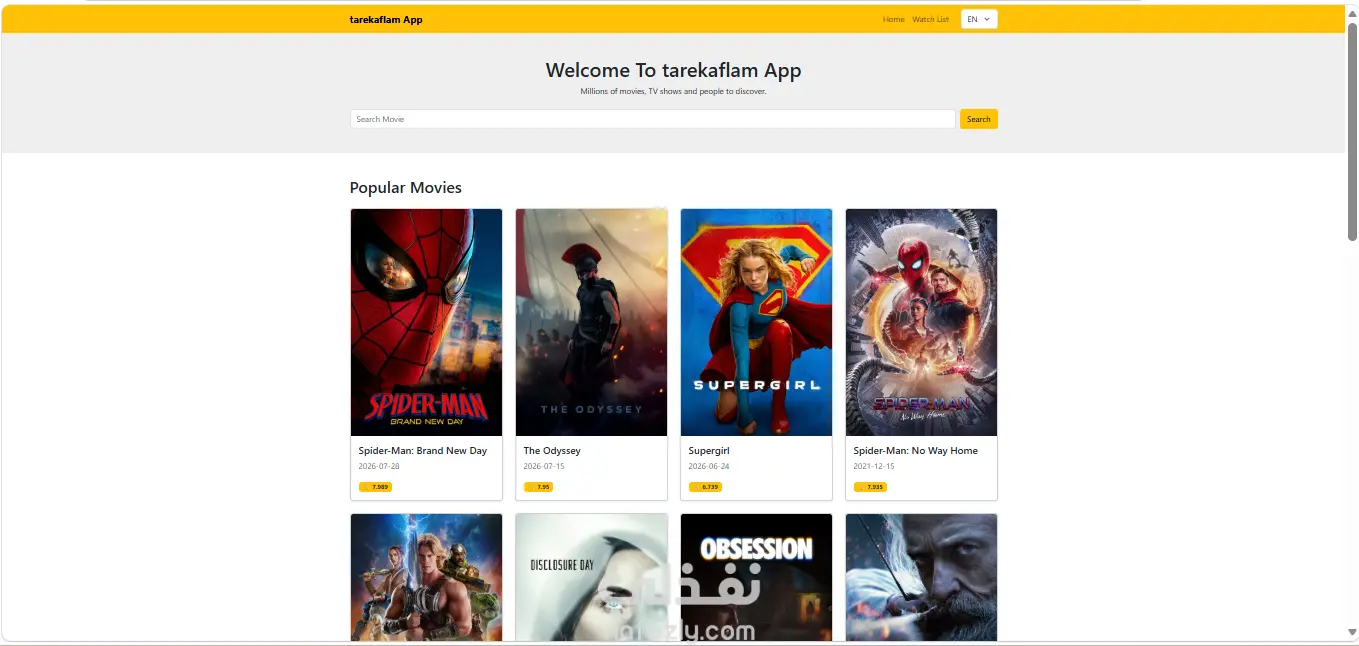Click the Welcome To tarekaflam App heading
This screenshot has width=1359, height=646.
coord(673,70)
